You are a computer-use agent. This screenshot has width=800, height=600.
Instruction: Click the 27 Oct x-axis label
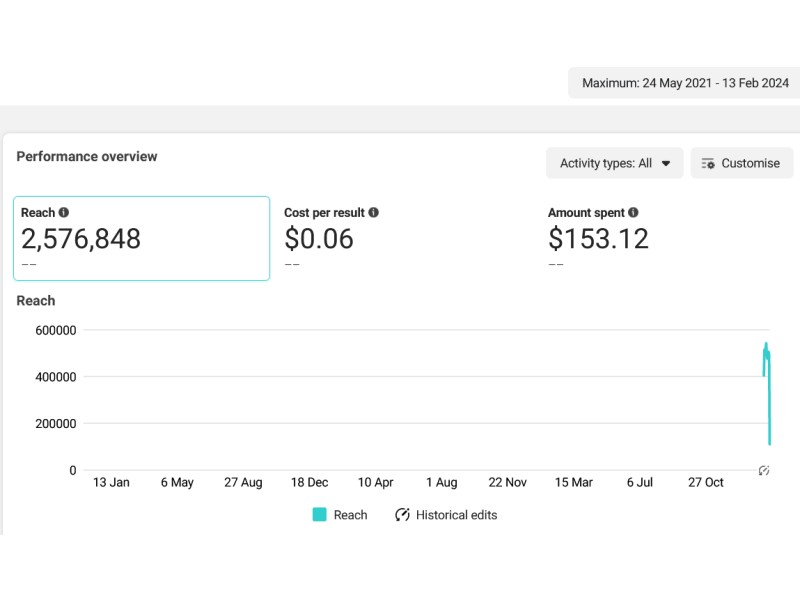point(705,482)
